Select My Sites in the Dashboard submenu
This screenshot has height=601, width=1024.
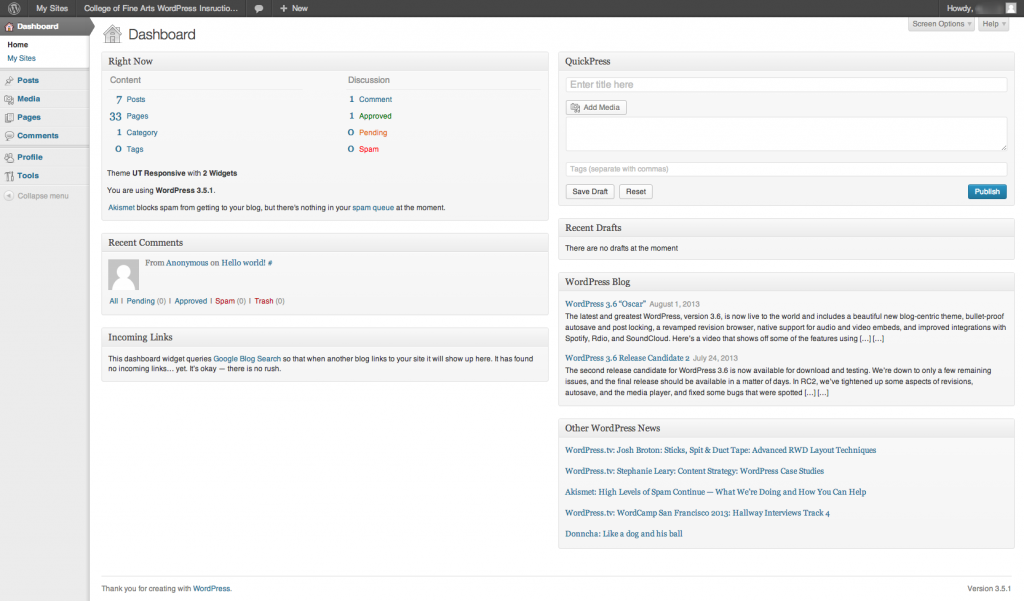click(22, 59)
